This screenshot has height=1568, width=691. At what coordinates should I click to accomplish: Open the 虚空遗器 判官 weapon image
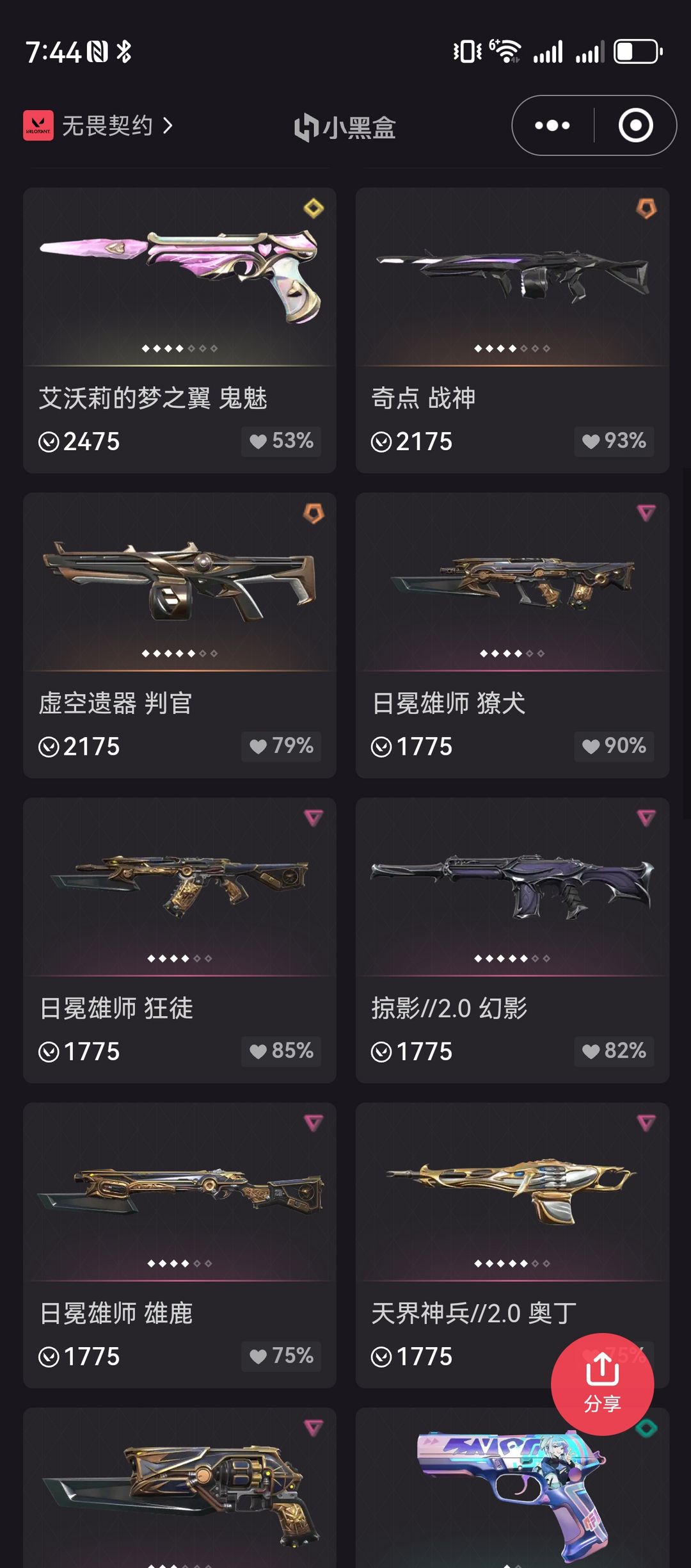click(x=180, y=581)
